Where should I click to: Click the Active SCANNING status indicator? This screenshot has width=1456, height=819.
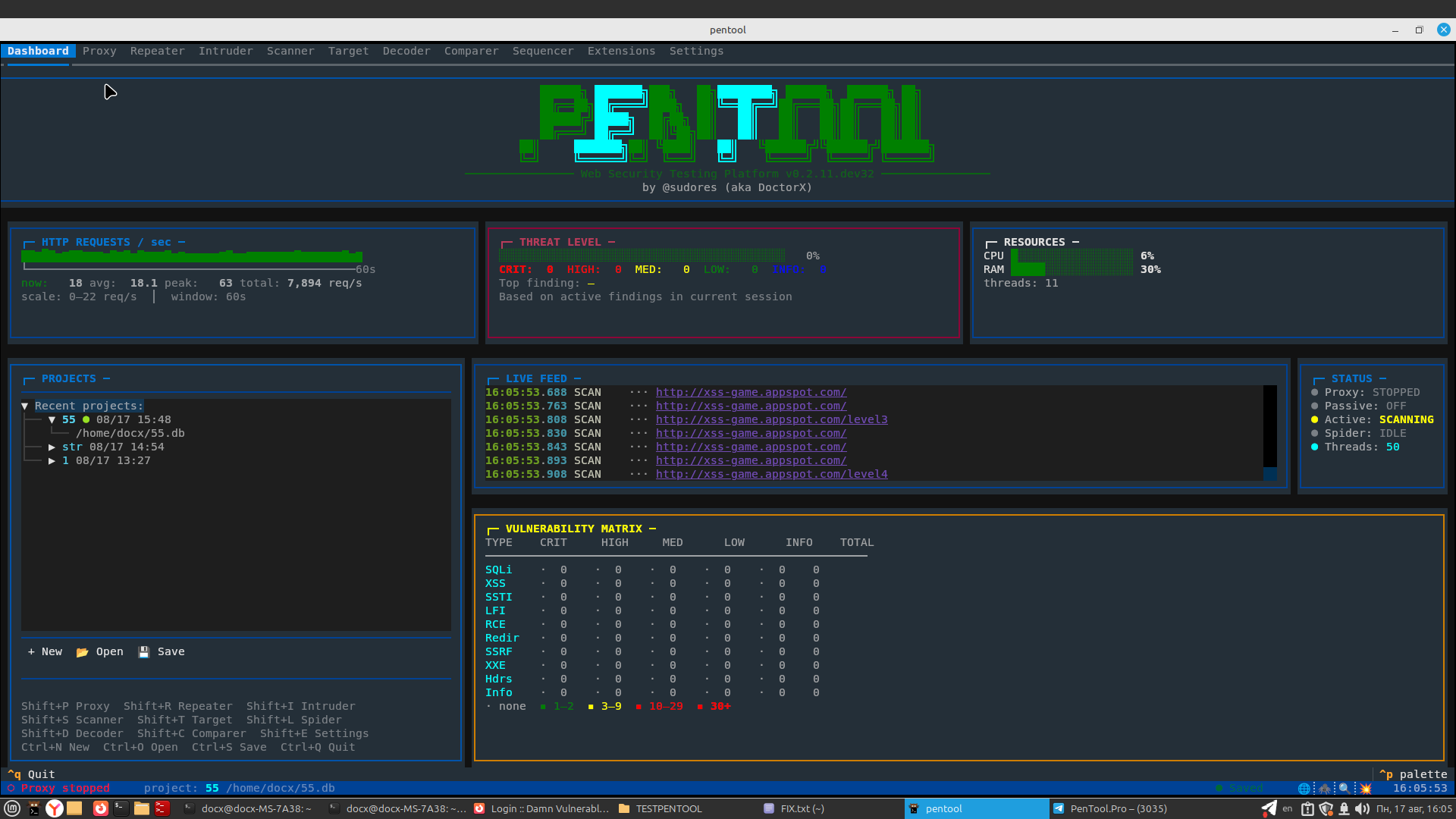point(1372,419)
